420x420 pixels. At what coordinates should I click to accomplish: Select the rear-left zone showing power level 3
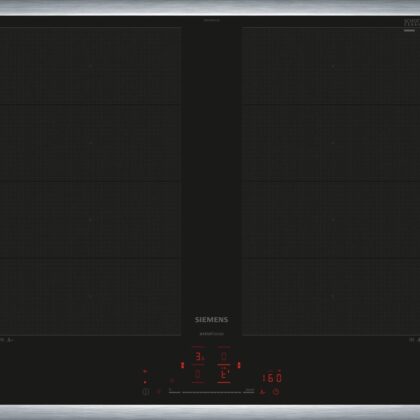pyautogui.click(x=199, y=357)
